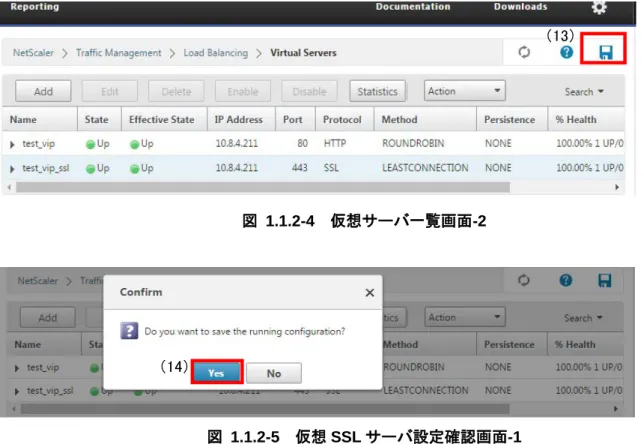Open the Search dropdown in upper toolbar
644x444 pixels.
point(584,92)
